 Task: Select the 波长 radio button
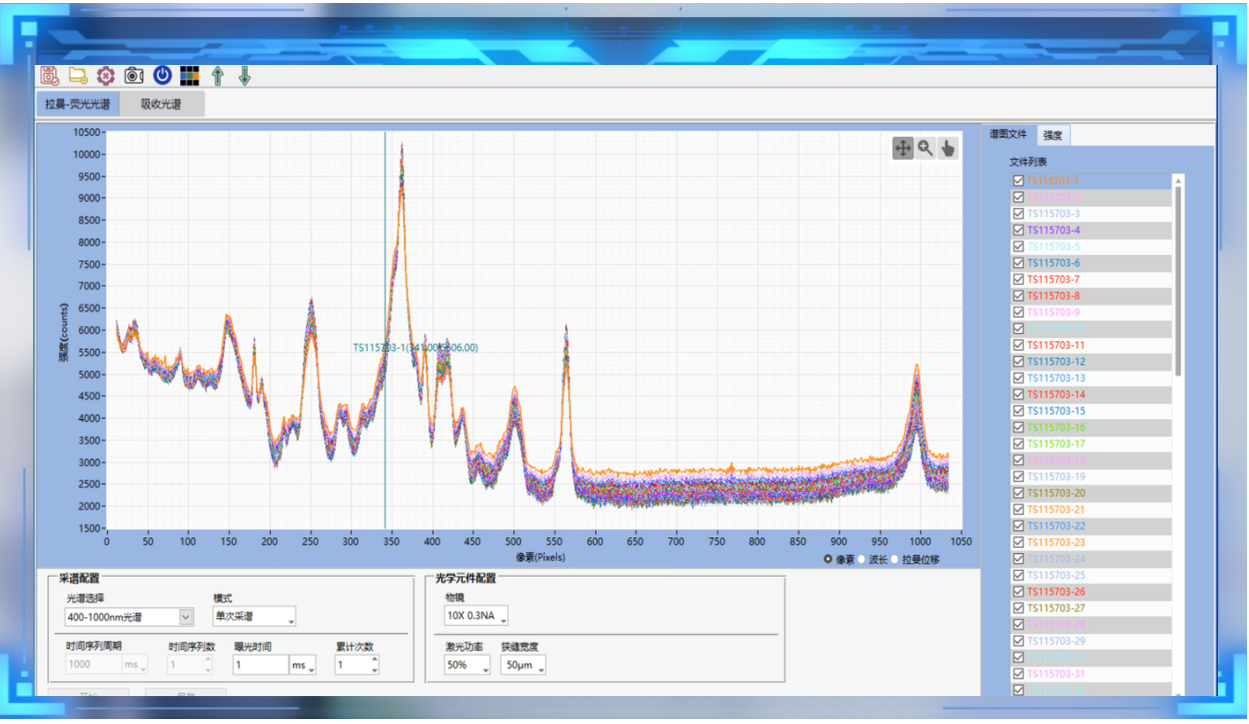tap(861, 559)
